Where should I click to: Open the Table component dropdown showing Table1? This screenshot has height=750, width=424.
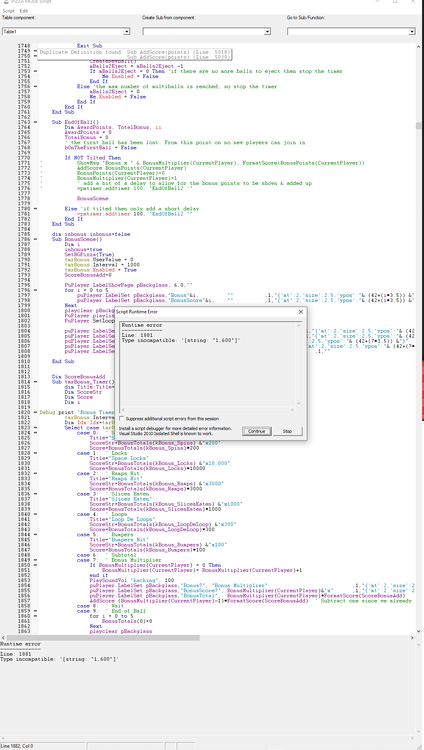pos(66,32)
